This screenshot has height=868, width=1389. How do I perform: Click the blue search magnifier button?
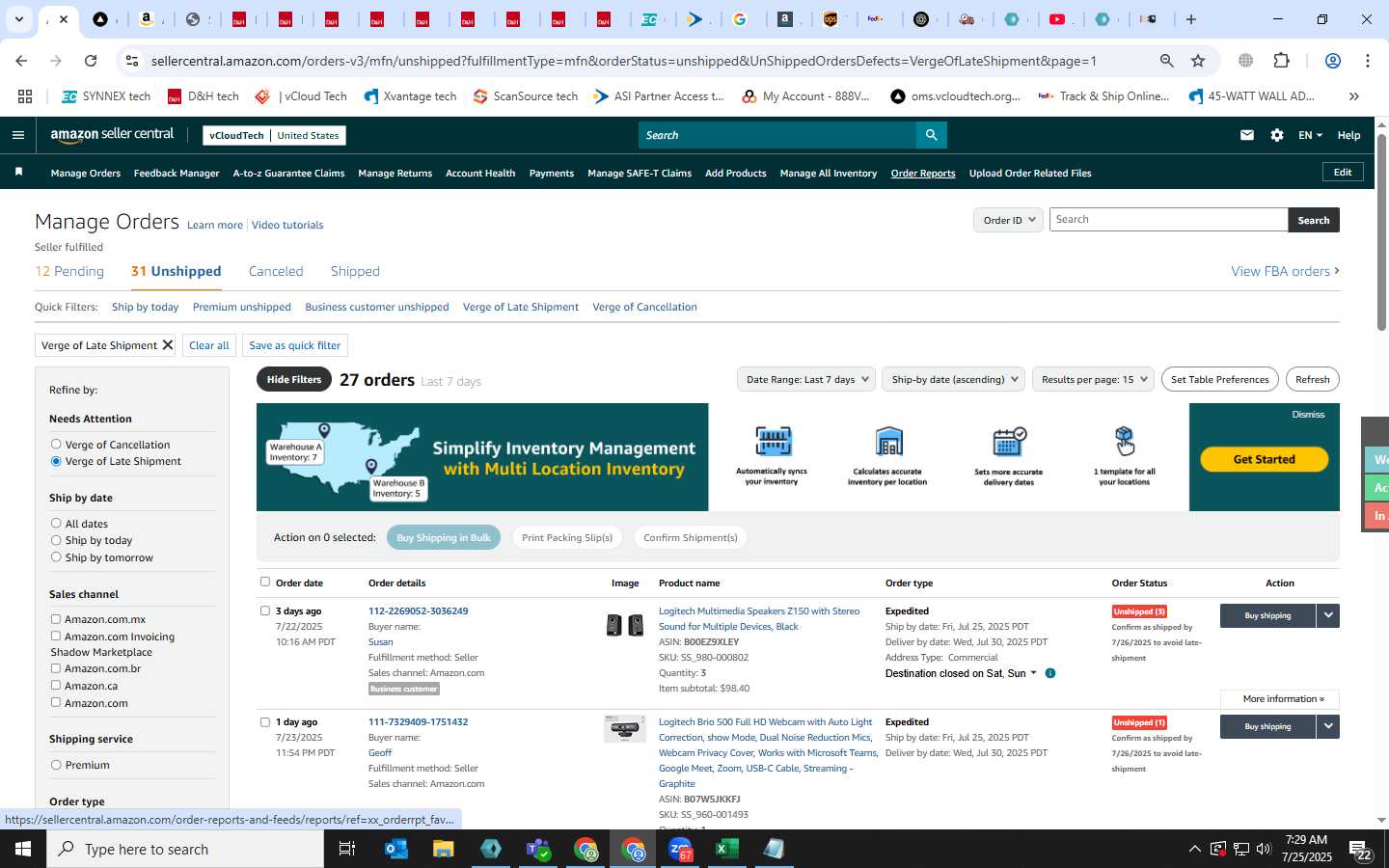pos(931,135)
